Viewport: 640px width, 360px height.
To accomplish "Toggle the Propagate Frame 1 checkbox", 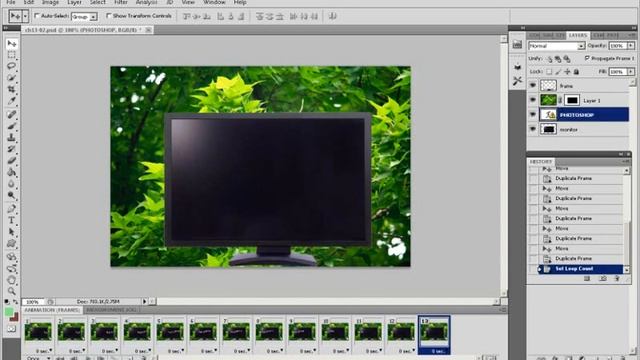I will tap(587, 58).
